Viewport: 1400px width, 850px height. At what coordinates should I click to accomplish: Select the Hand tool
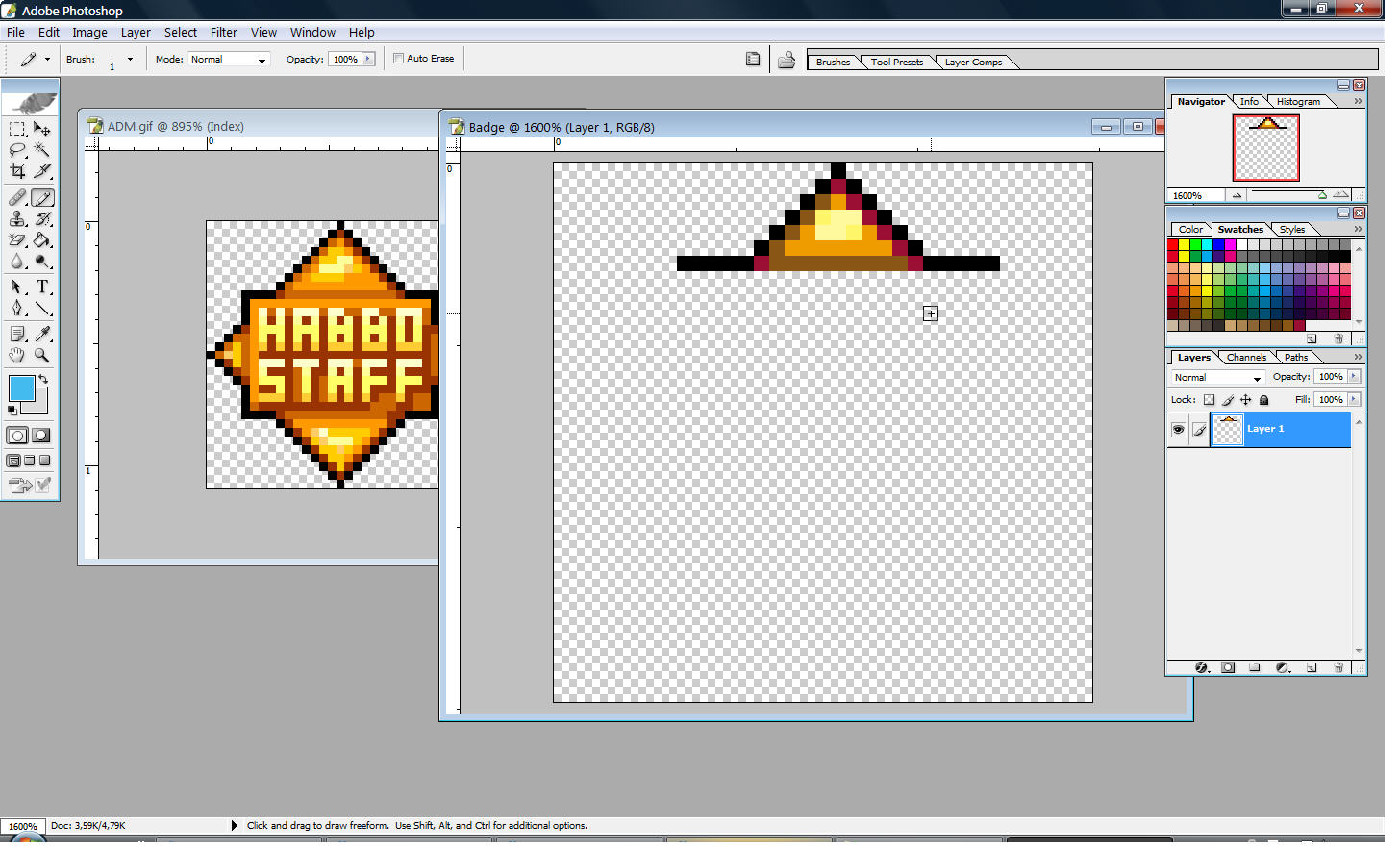tap(17, 357)
